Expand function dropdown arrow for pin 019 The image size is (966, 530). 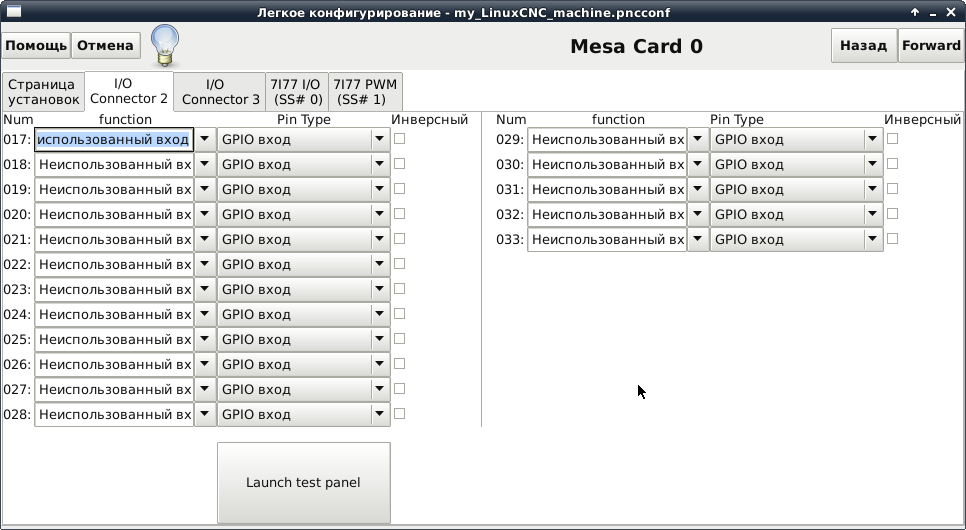(205, 189)
